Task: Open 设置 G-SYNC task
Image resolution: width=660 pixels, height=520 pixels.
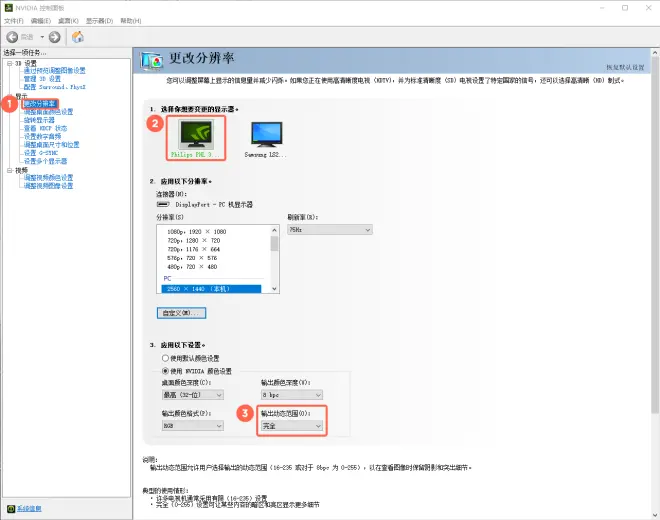Action: (41, 153)
